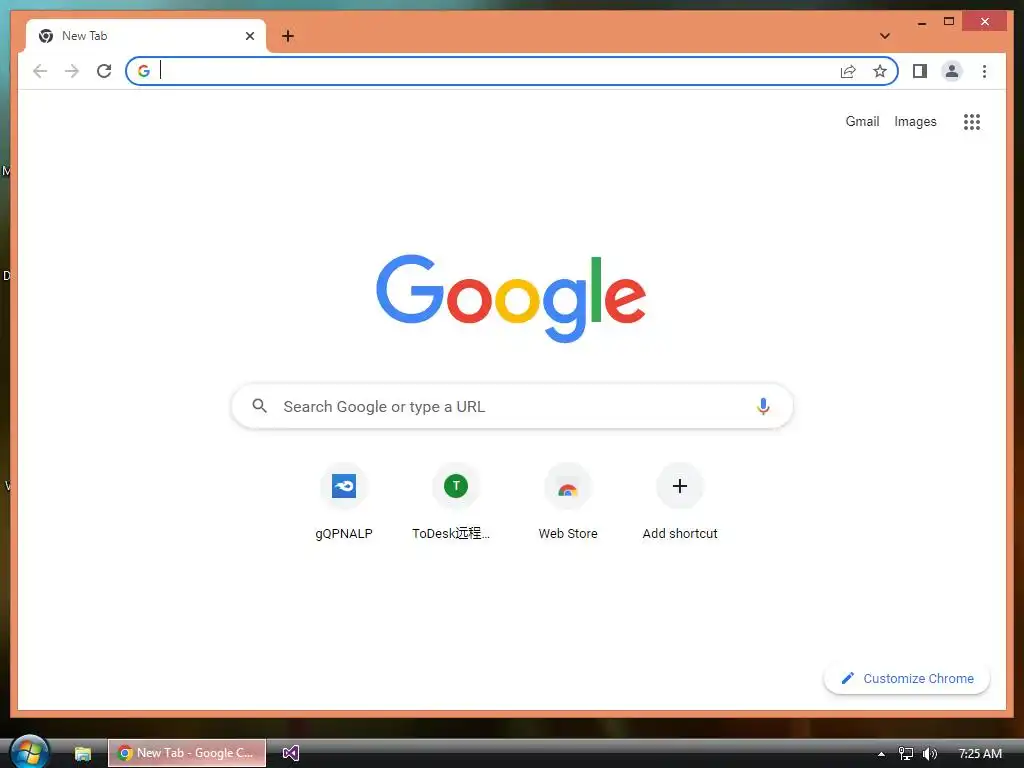The height and width of the screenshot is (768, 1024).
Task: Click the search magnifier icon
Action: pos(259,406)
